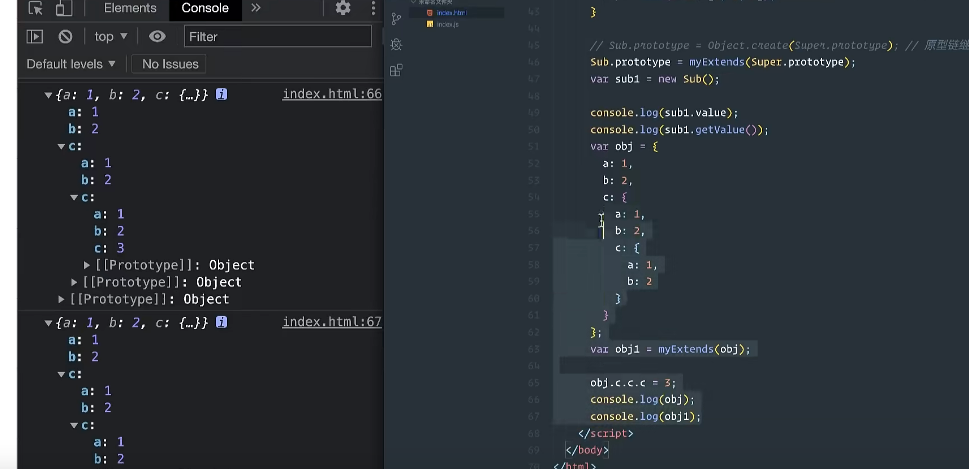Select the c: 3 property row
Viewport: 969px width, 469px height.
(x=109, y=248)
